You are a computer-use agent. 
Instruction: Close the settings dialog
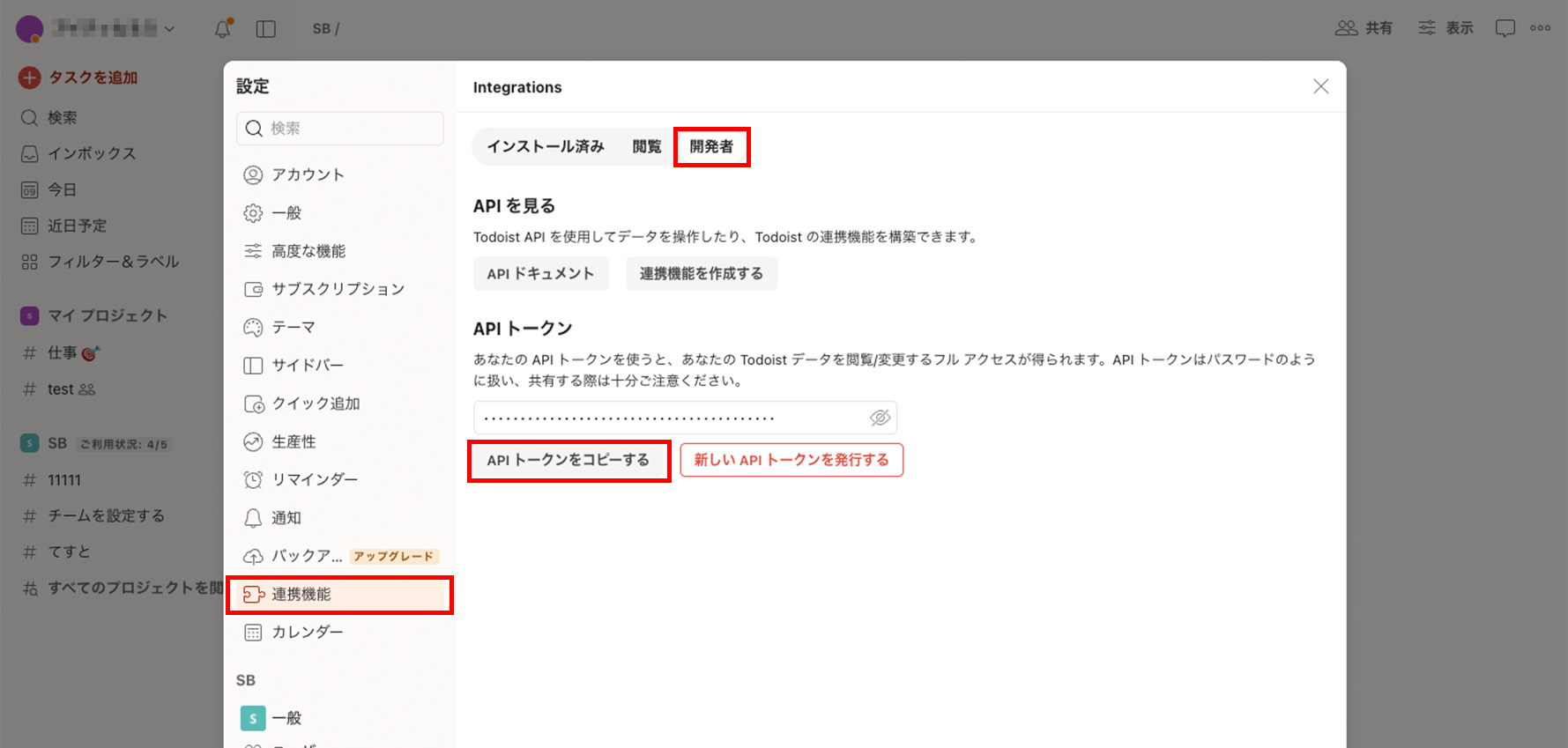coord(1320,86)
